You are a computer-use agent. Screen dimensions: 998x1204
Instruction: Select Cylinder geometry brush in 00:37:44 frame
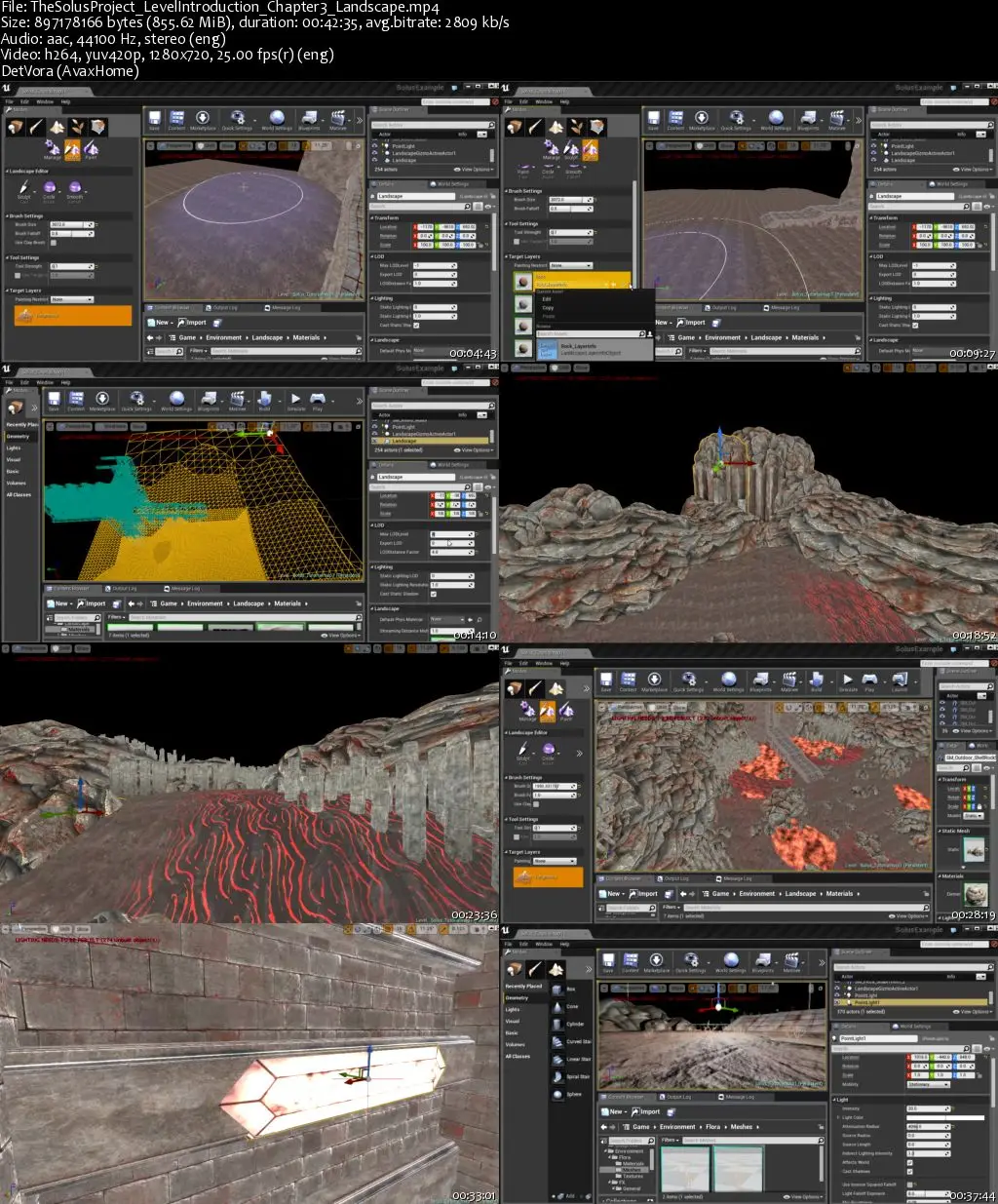click(x=558, y=1024)
